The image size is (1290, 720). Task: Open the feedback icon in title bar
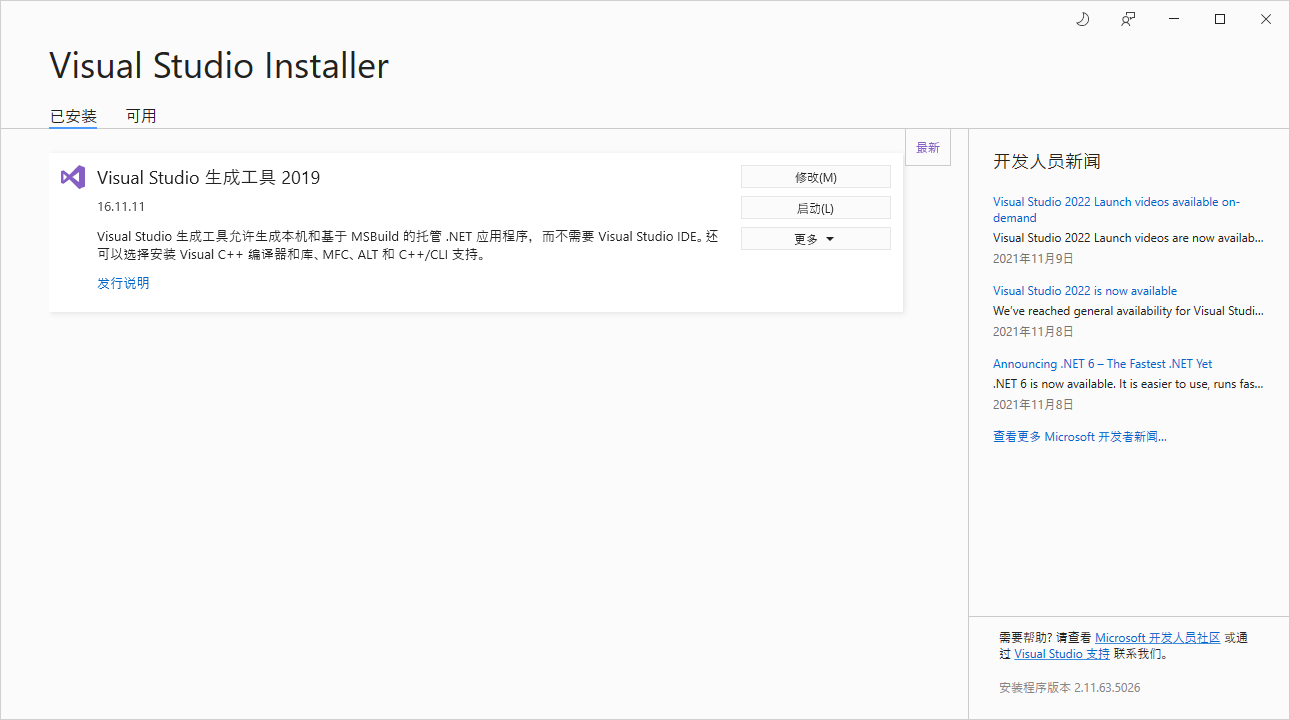tap(1128, 19)
